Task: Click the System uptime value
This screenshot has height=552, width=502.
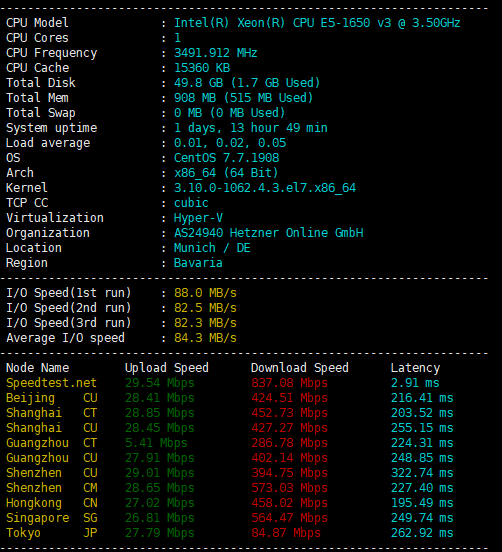Action: click(x=251, y=128)
